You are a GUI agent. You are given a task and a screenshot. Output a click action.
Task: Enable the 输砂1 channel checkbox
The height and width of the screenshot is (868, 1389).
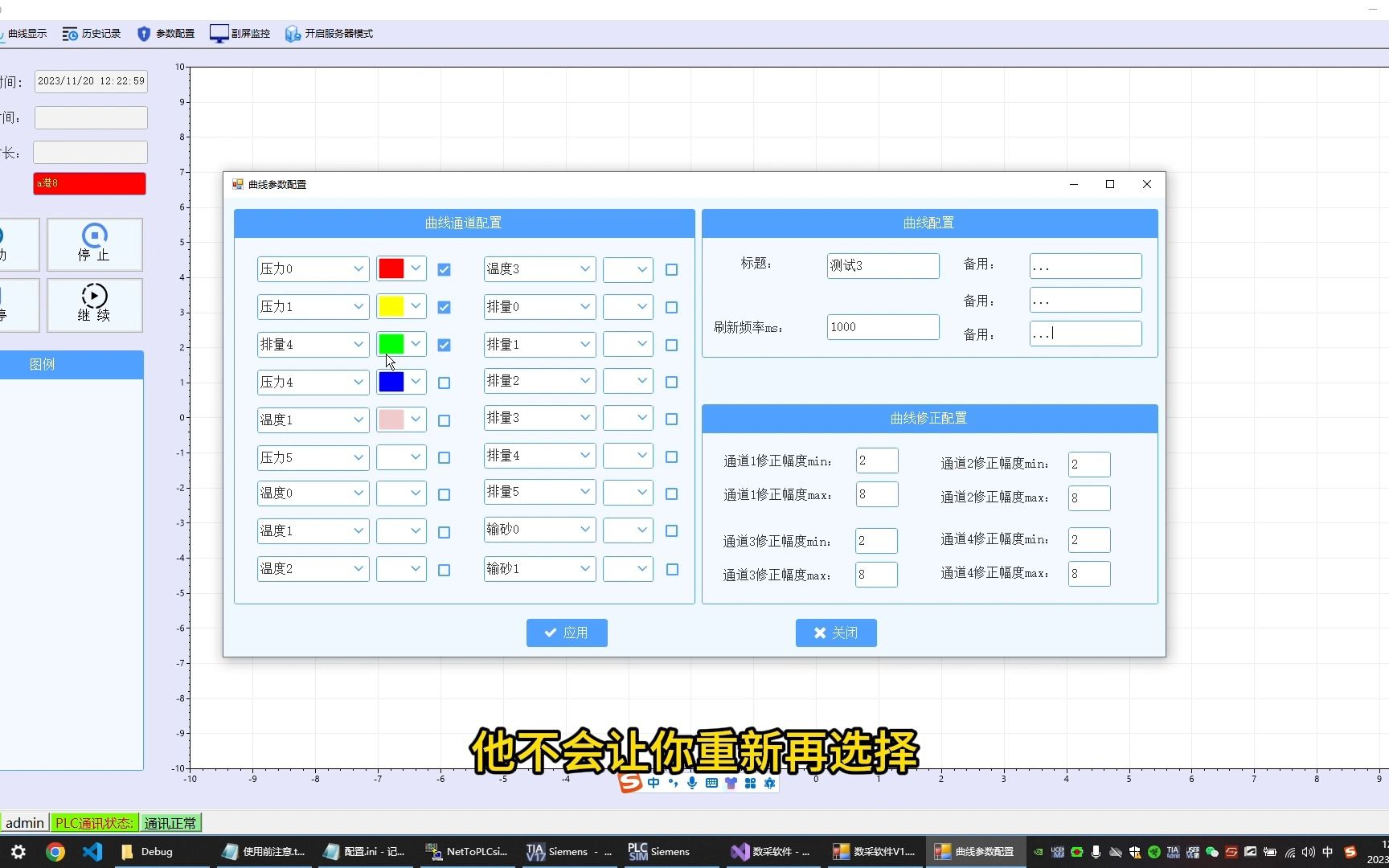point(672,569)
